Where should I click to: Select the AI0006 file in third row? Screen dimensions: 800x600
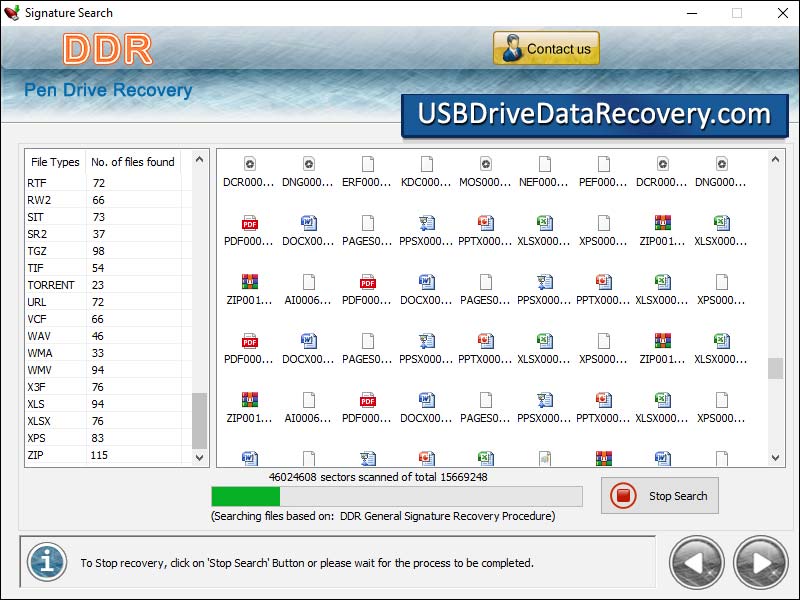[x=308, y=290]
